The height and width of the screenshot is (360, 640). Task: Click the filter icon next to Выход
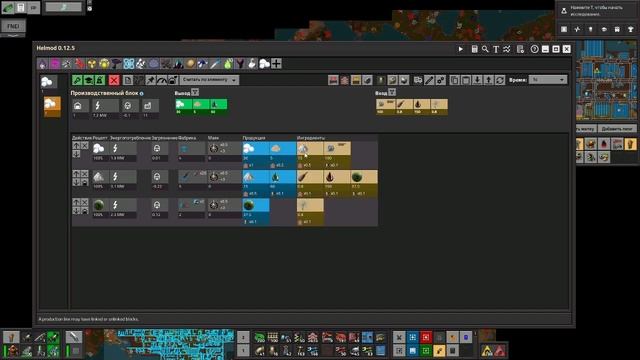pos(195,93)
